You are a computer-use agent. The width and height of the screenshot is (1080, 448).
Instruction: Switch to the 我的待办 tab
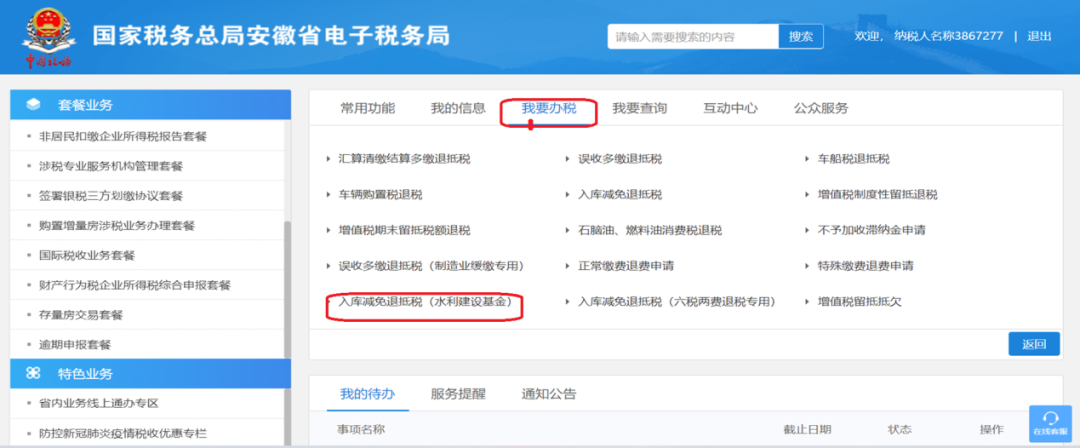coord(368,394)
